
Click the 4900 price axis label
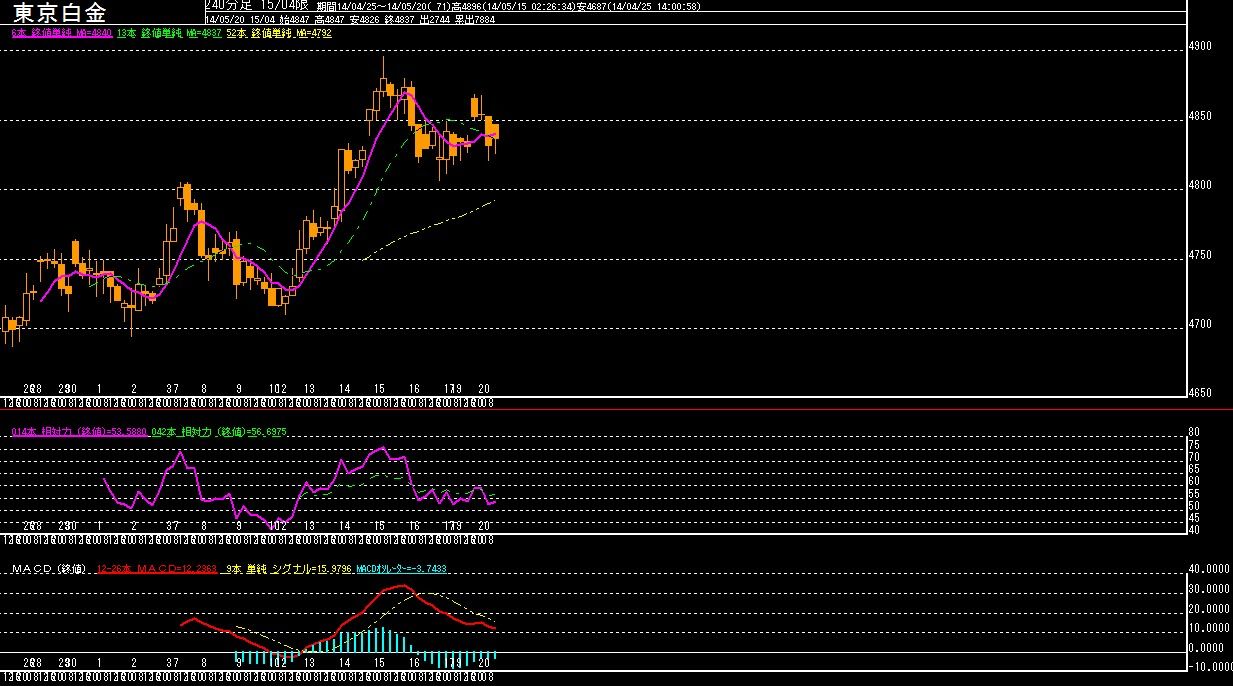[x=1200, y=46]
